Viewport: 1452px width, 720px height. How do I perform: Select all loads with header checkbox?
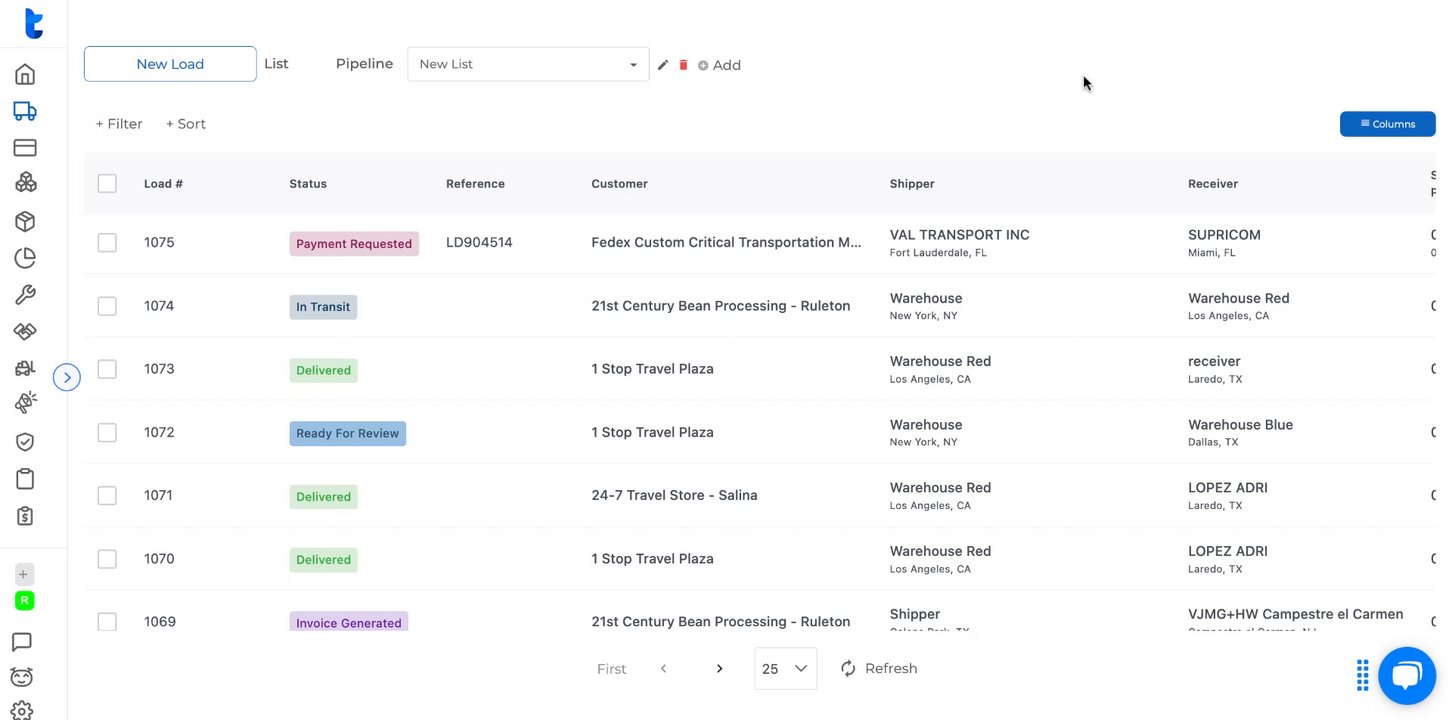107,184
